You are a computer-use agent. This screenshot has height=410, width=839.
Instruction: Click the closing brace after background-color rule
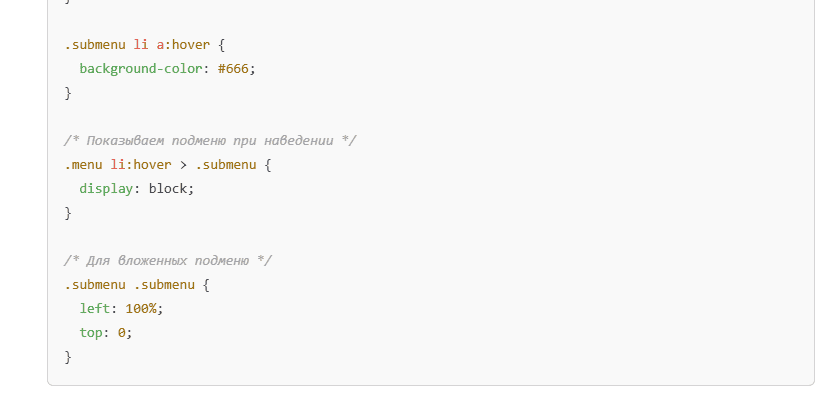coord(68,93)
